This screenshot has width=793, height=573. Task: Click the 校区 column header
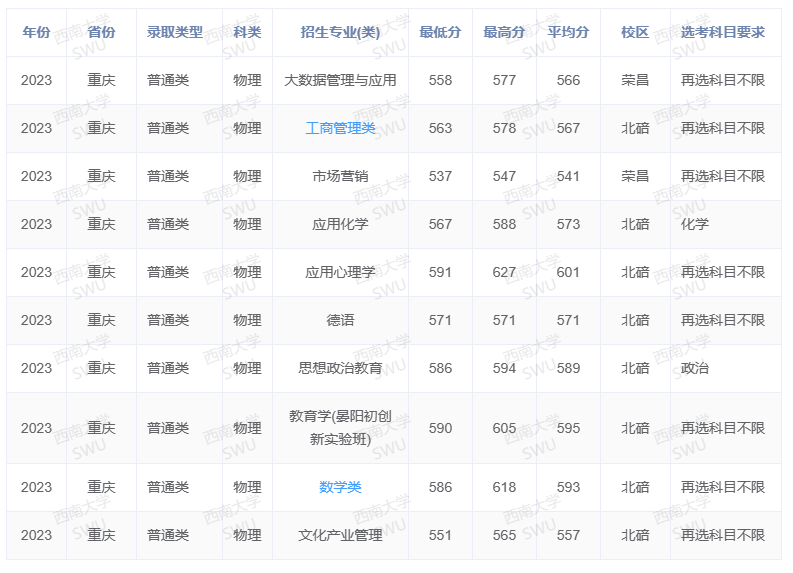pyautogui.click(x=635, y=32)
